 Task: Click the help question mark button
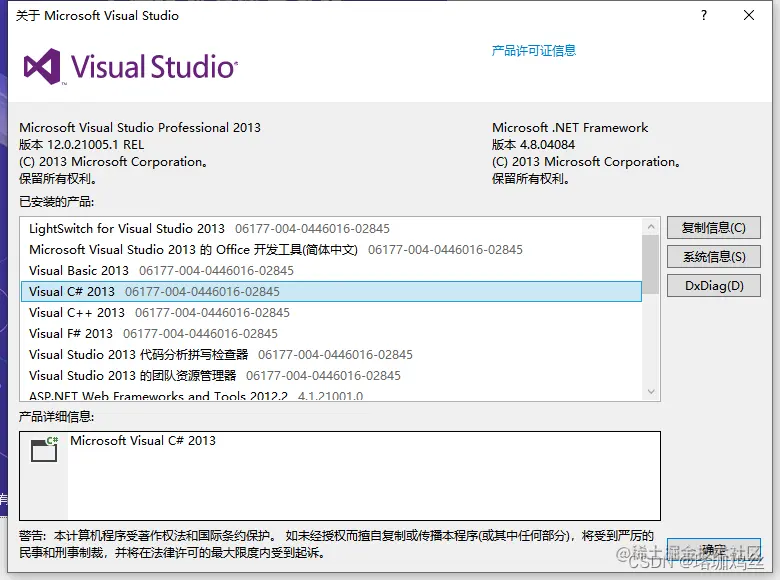(x=703, y=15)
